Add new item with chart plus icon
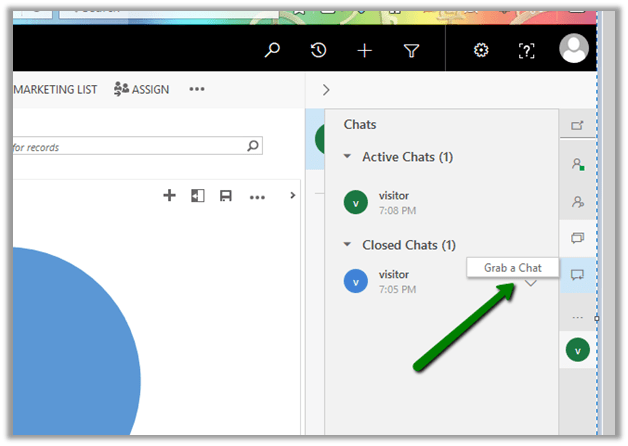This screenshot has width=628, height=446. pyautogui.click(x=169, y=195)
